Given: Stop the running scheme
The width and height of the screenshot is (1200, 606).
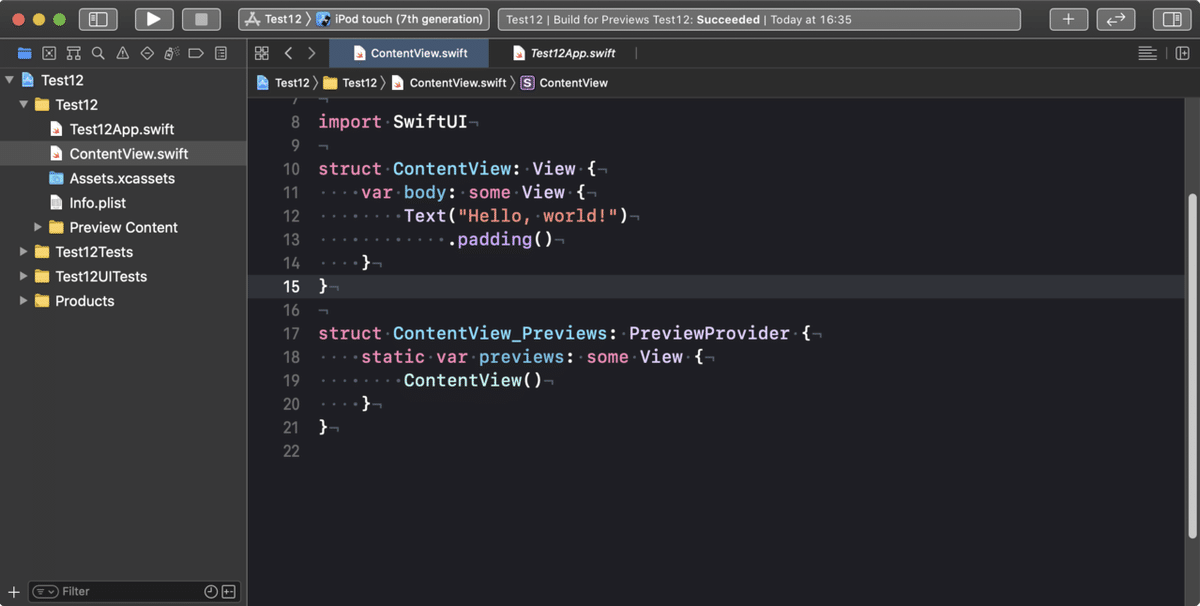Looking at the screenshot, I should click(201, 19).
